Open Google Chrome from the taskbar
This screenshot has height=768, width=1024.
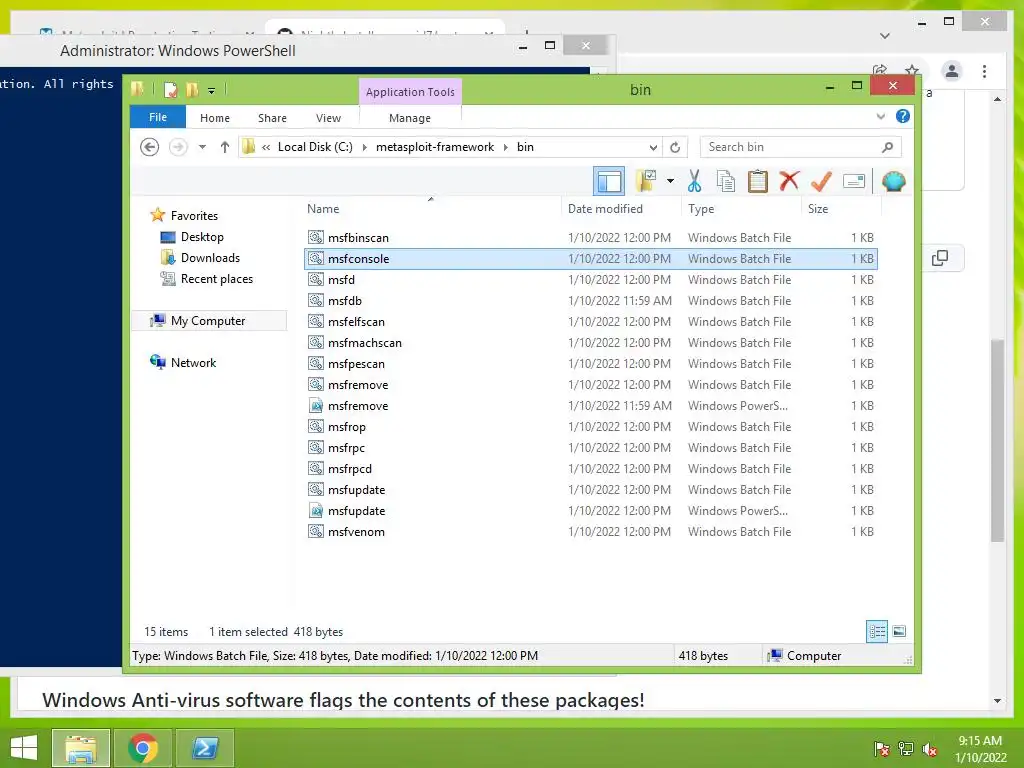143,748
